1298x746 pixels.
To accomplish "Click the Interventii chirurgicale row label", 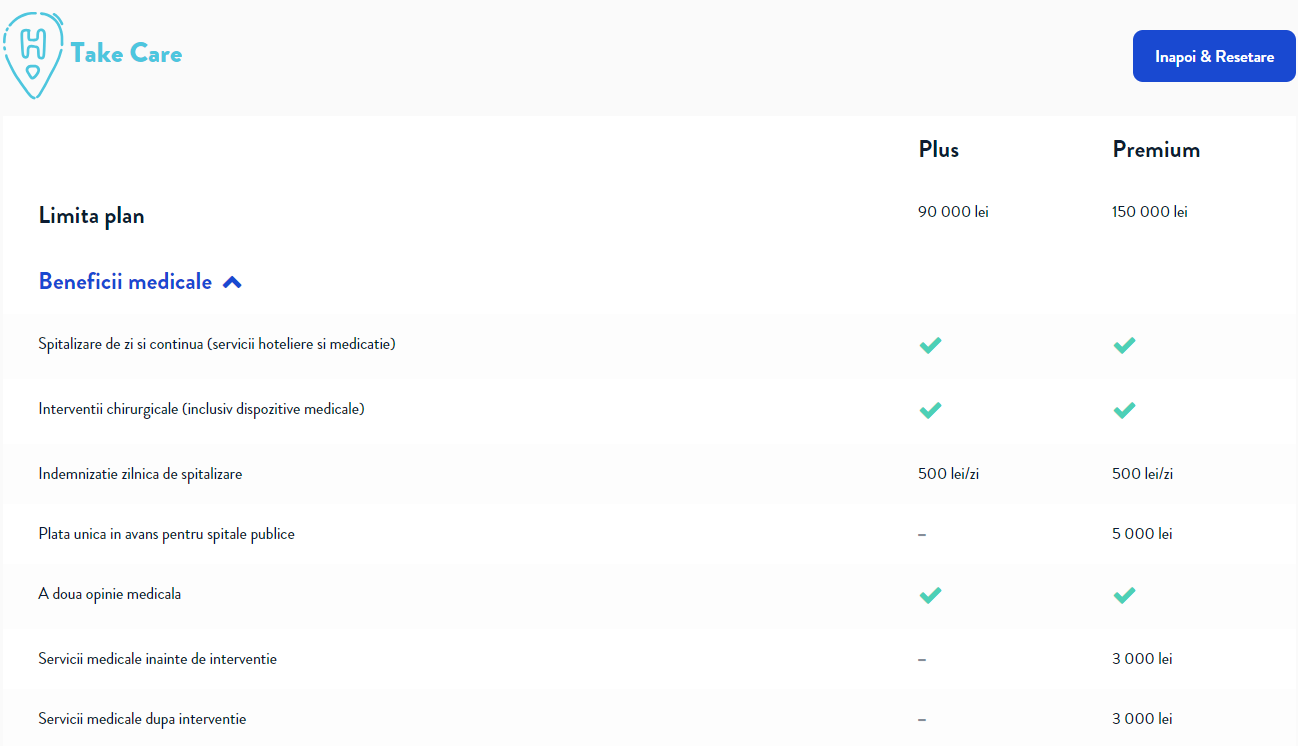I will 202,409.
